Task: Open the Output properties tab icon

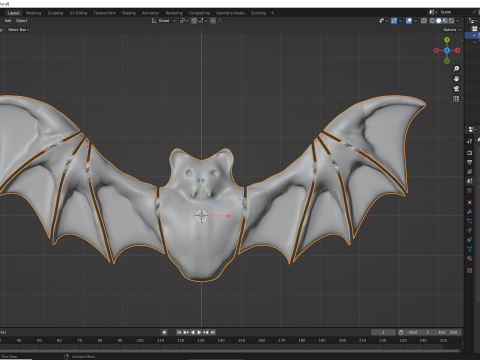Action: [x=470, y=162]
